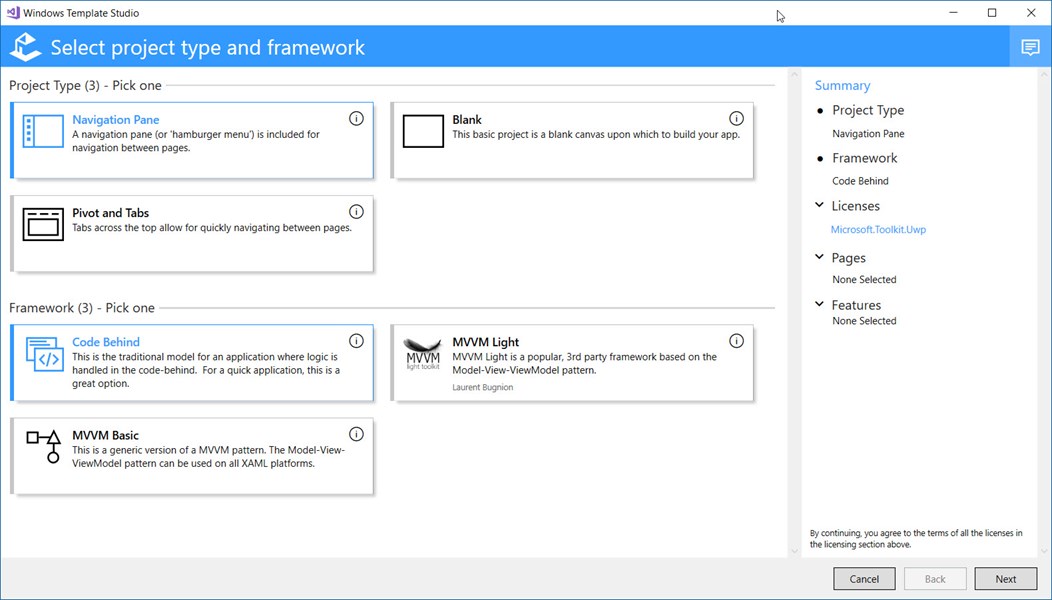
Task: Click 'None Selected' under Features
Action: (864, 321)
